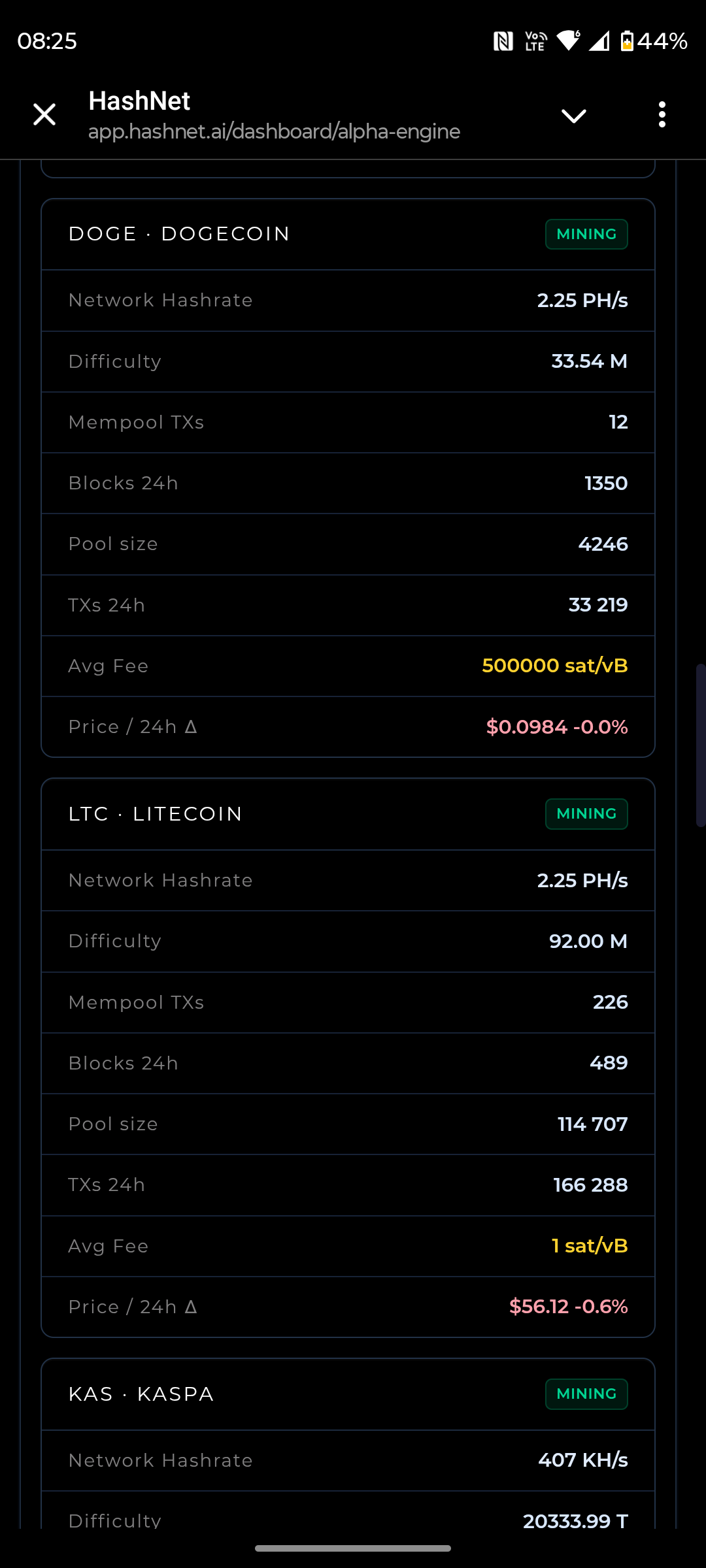Select the KAS · KASPA card header

pyautogui.click(x=141, y=1394)
